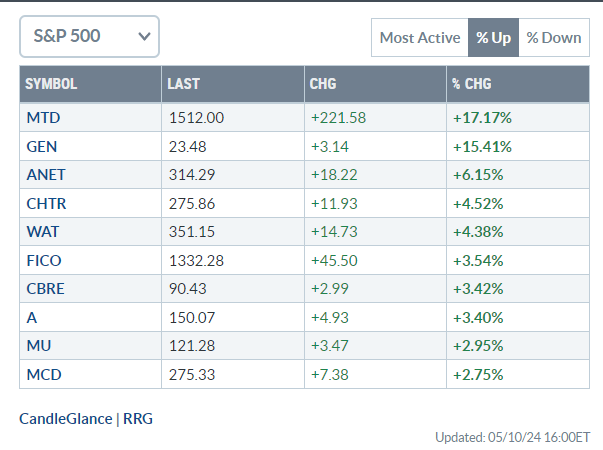Click the ticker symbol A link
The height and width of the screenshot is (450, 603).
click(32, 318)
